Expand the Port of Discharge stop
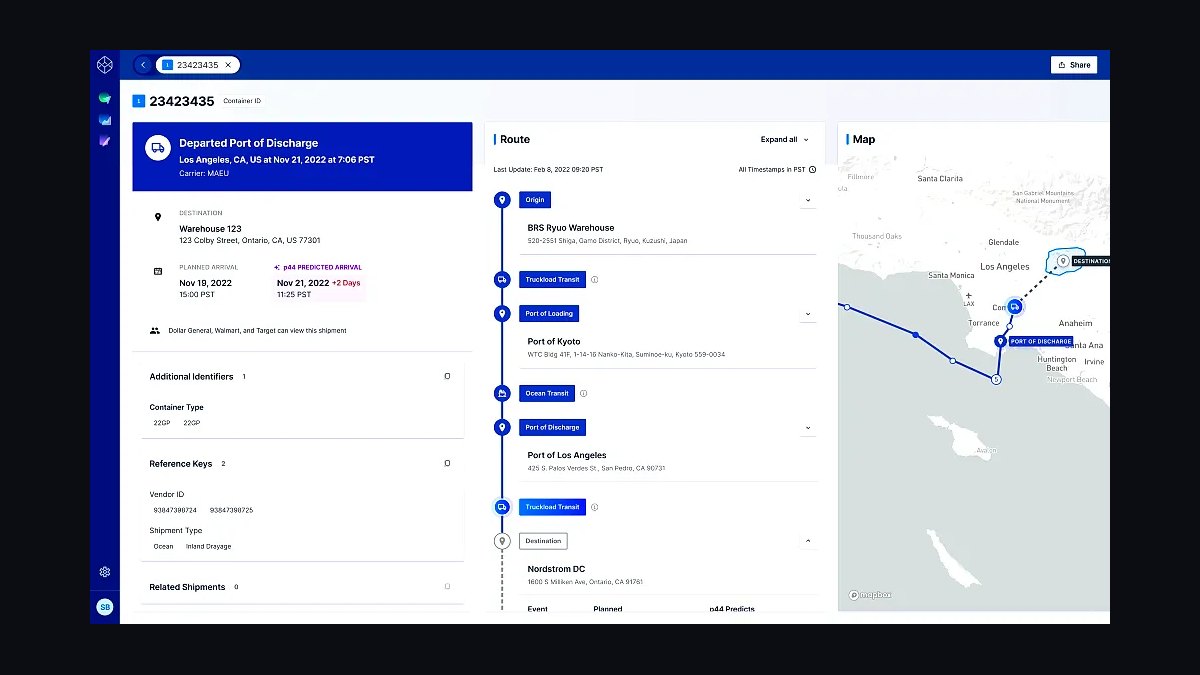This screenshot has height=675, width=1200. pos(808,428)
